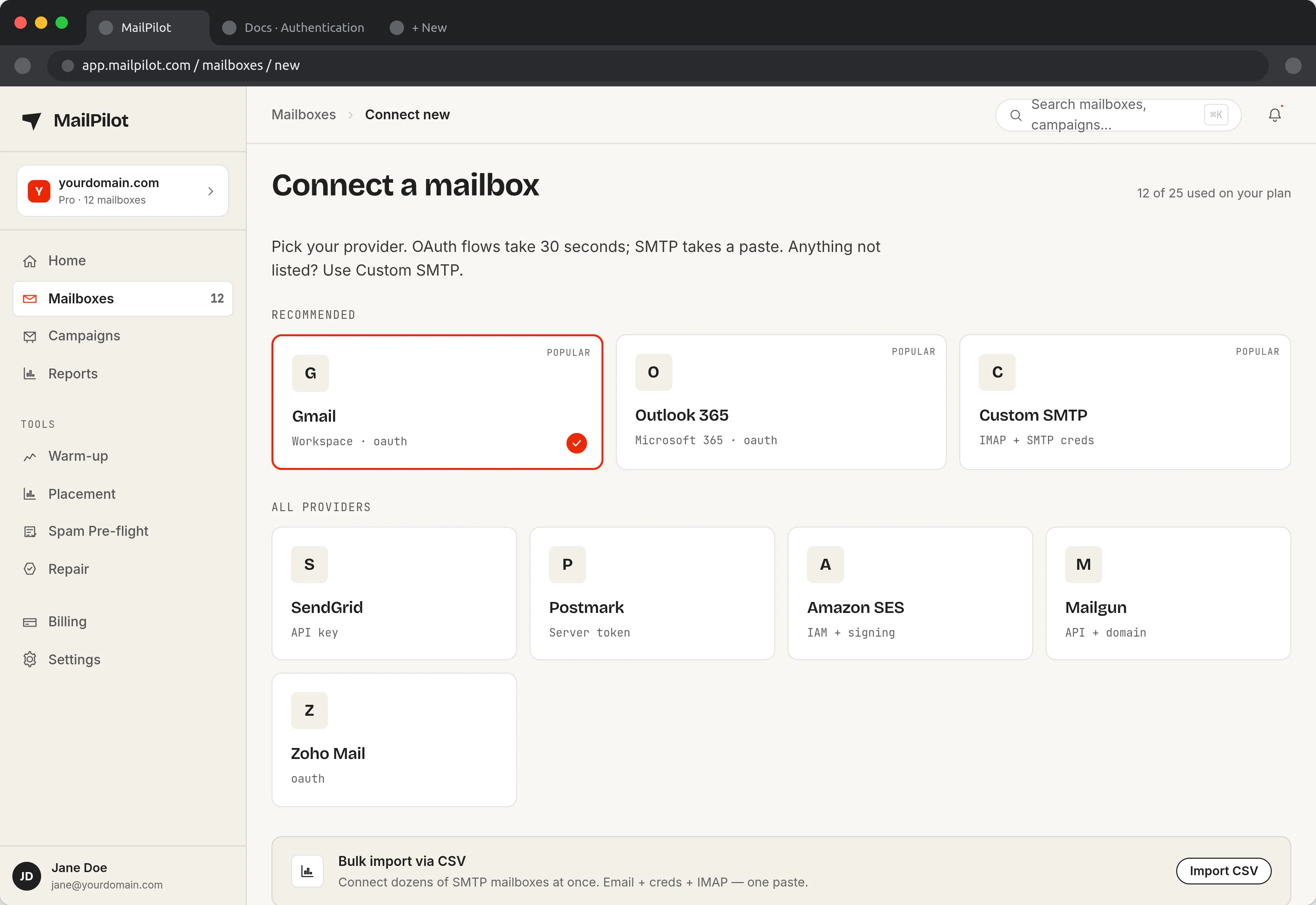Screen dimensions: 1316x905
Task: Click the Billing card icon
Action: tap(30, 622)
